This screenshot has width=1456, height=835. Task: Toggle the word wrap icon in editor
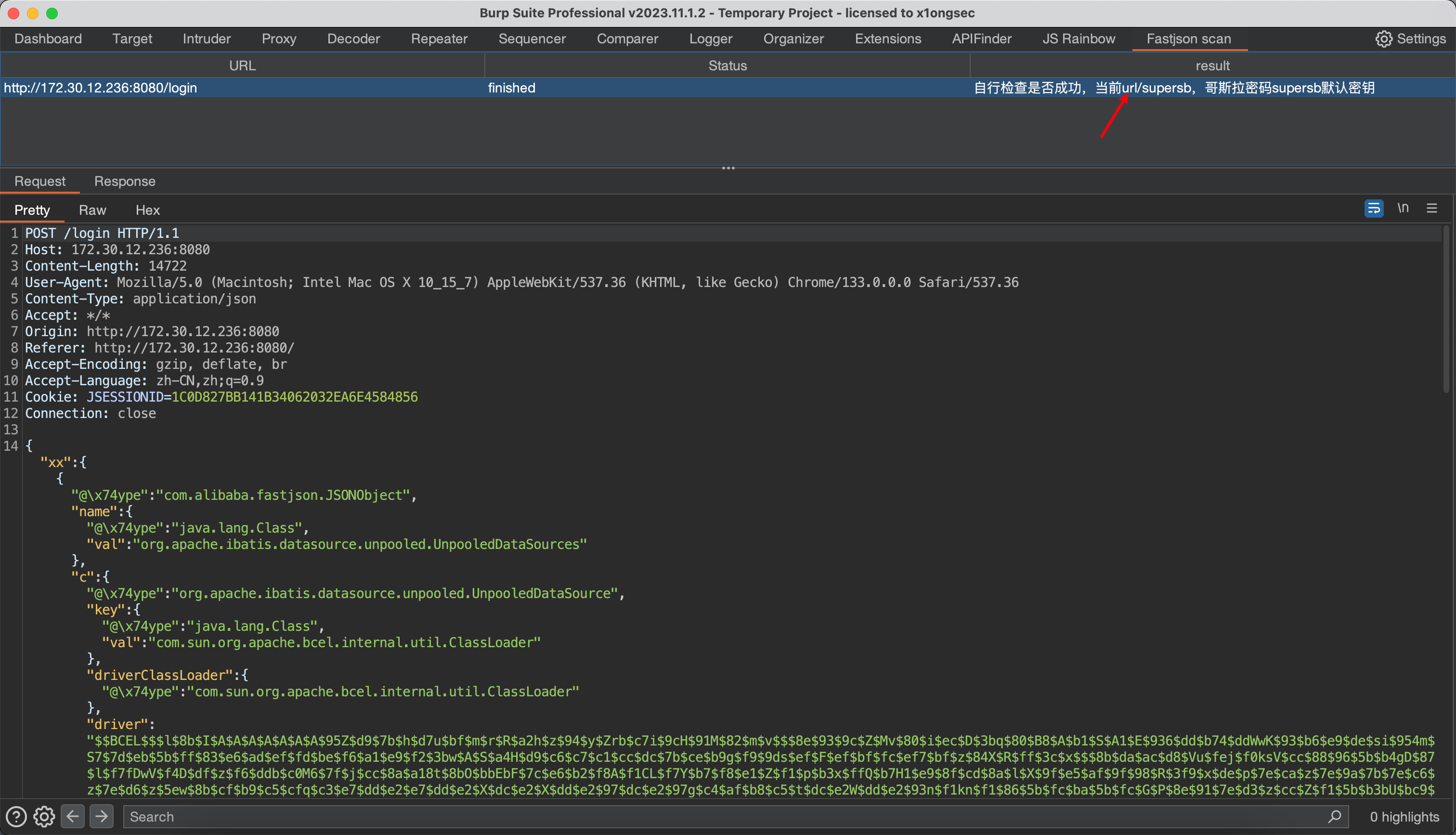(1374, 208)
